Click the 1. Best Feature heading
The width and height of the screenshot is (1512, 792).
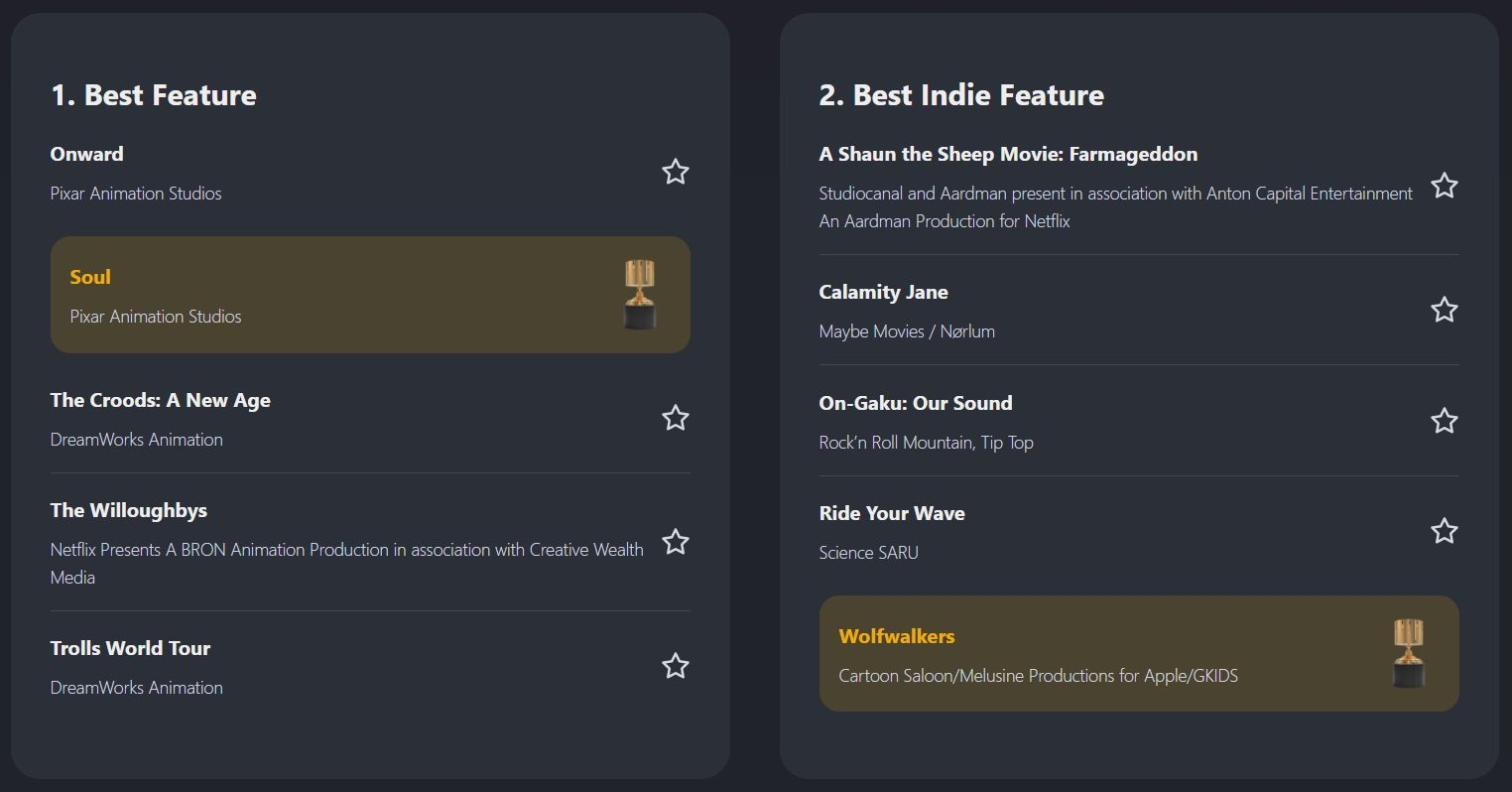154,95
